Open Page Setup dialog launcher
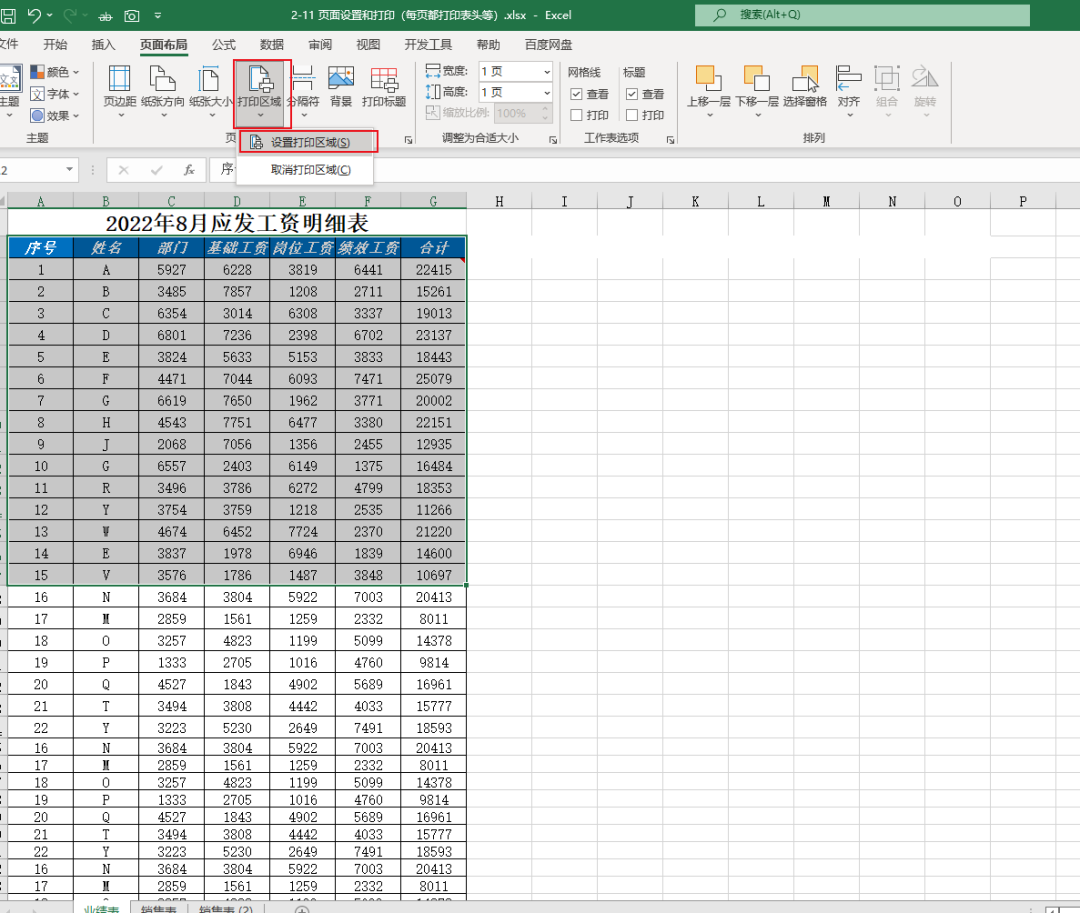The width and height of the screenshot is (1080, 913). click(408, 139)
